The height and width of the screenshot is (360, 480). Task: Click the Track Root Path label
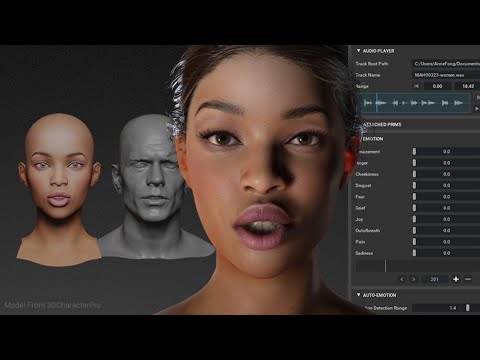point(372,64)
